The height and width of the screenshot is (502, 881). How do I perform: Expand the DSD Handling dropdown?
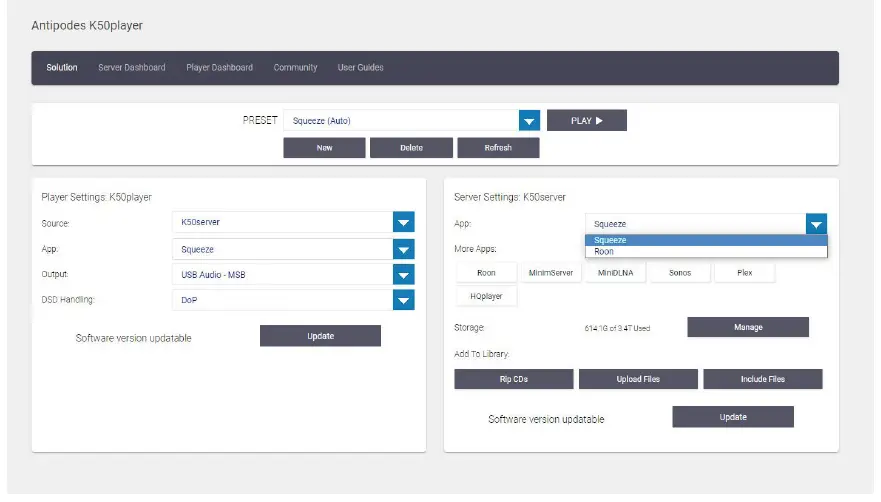pyautogui.click(x=403, y=299)
